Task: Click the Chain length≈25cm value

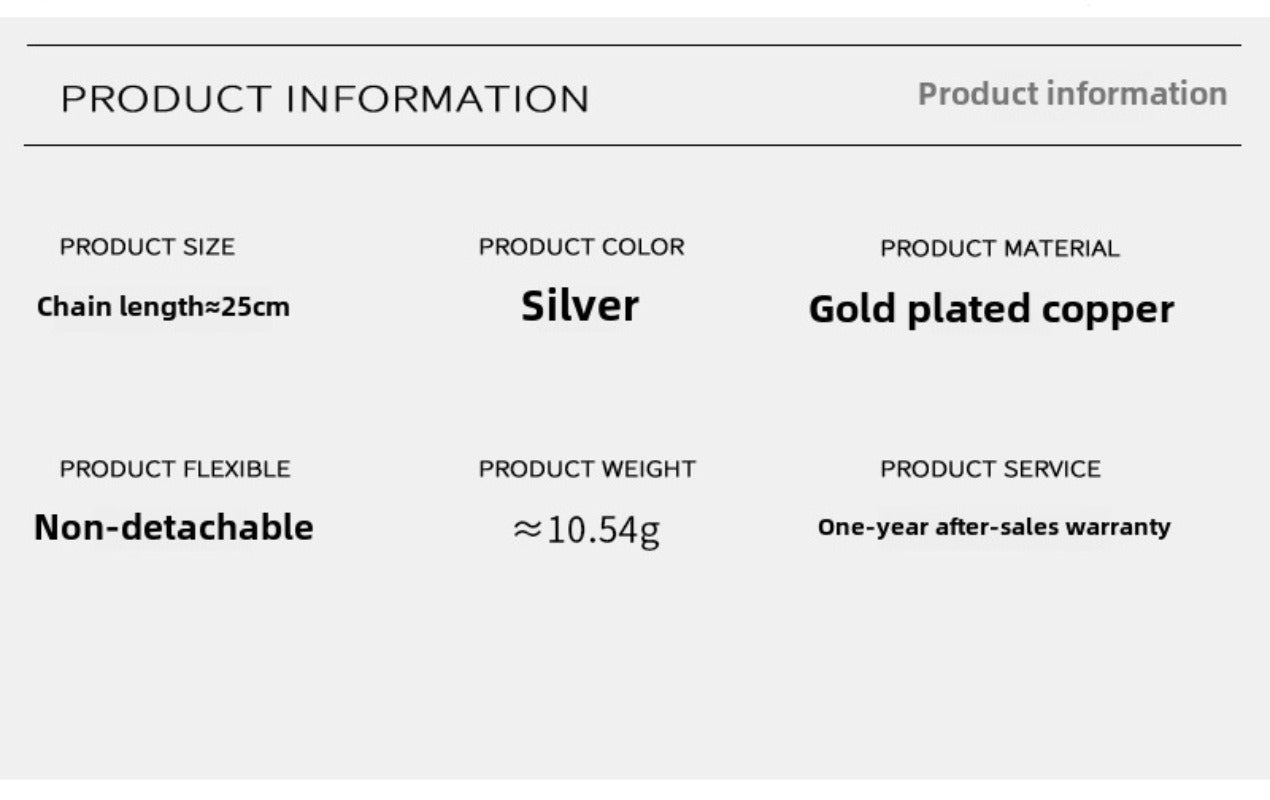Action: pos(163,307)
